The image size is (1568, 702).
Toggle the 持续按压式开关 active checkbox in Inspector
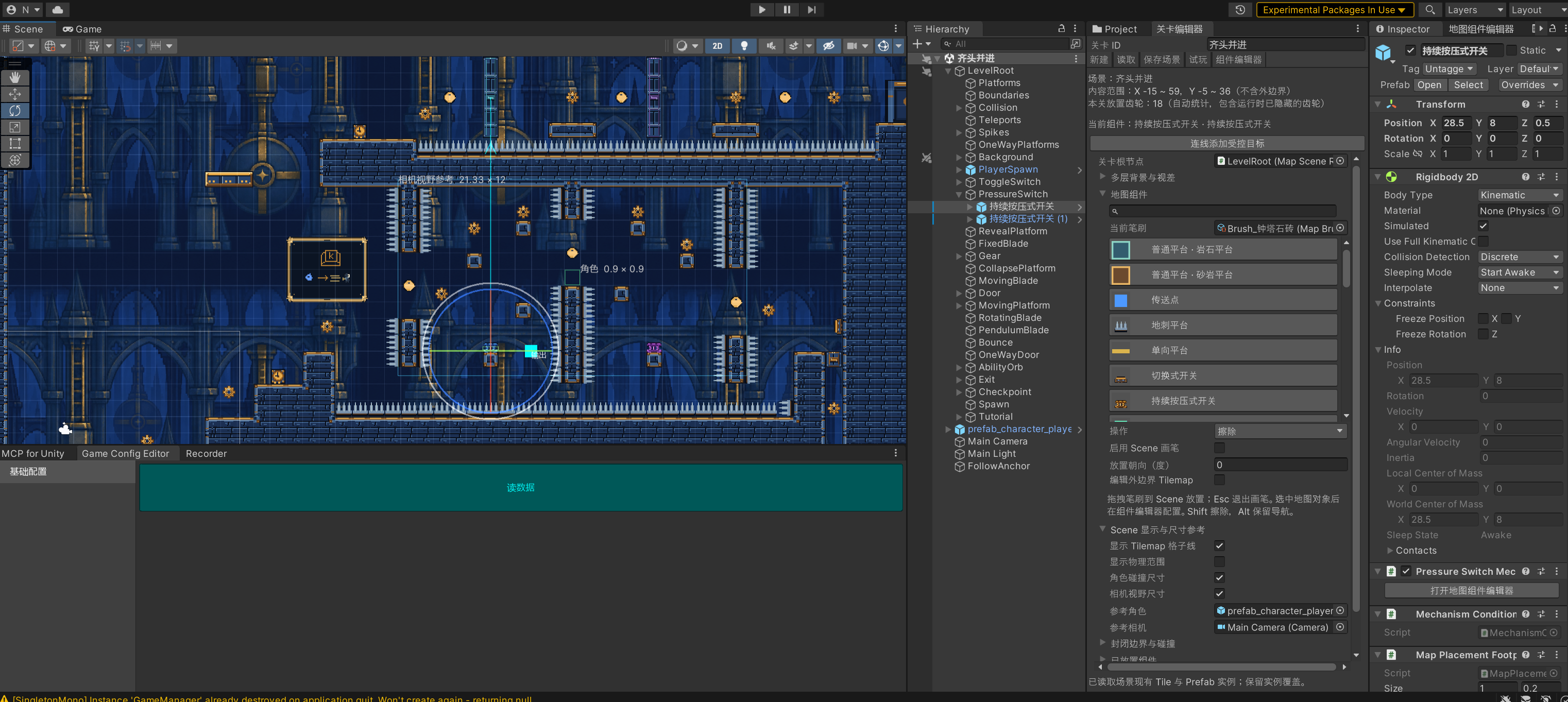1410,50
